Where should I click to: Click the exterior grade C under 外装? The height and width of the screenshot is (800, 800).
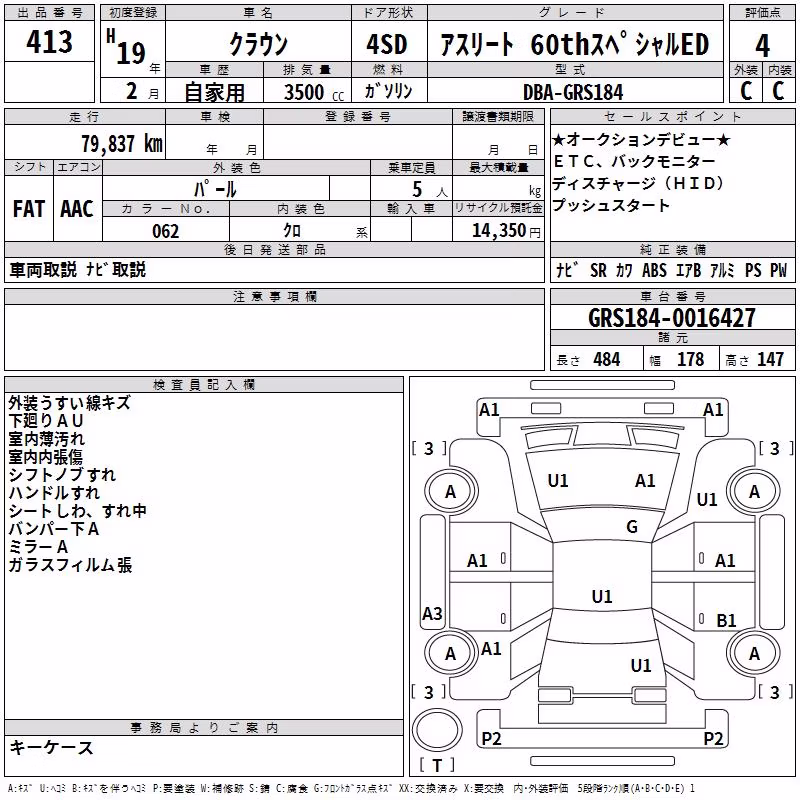click(746, 91)
